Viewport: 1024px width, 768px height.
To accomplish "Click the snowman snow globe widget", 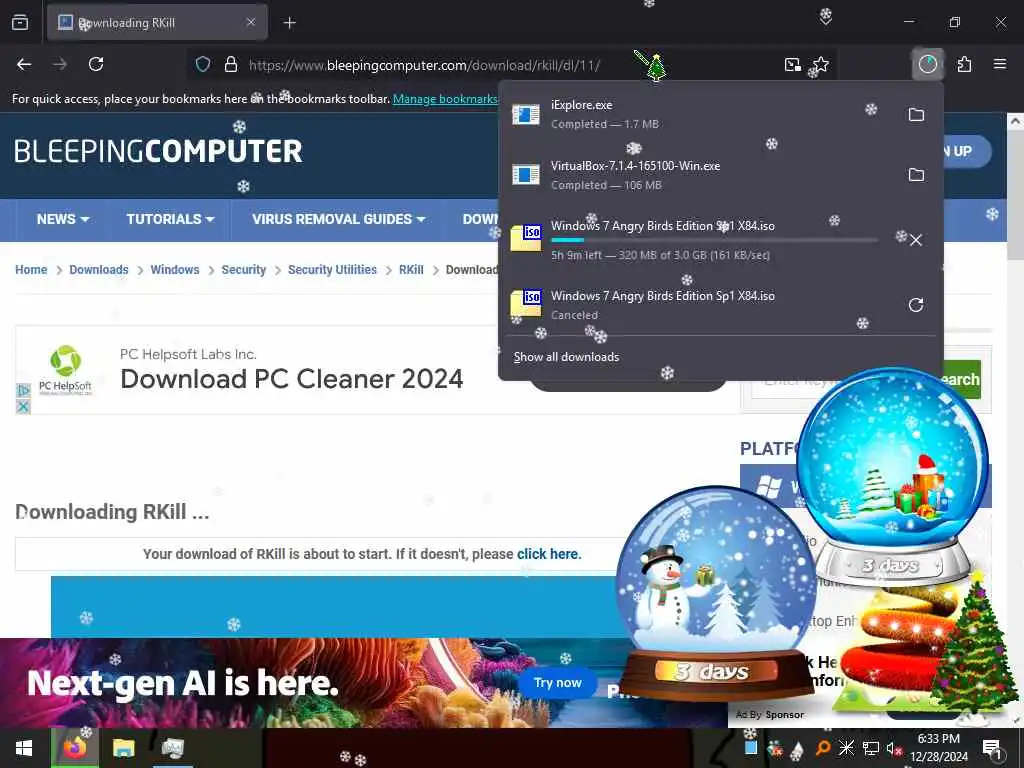I will pyautogui.click(x=715, y=591).
